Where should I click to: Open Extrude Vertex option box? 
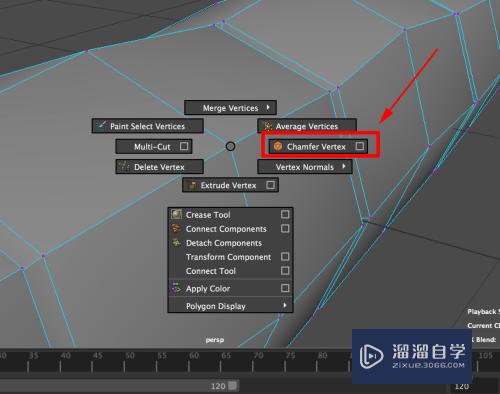coord(270,185)
